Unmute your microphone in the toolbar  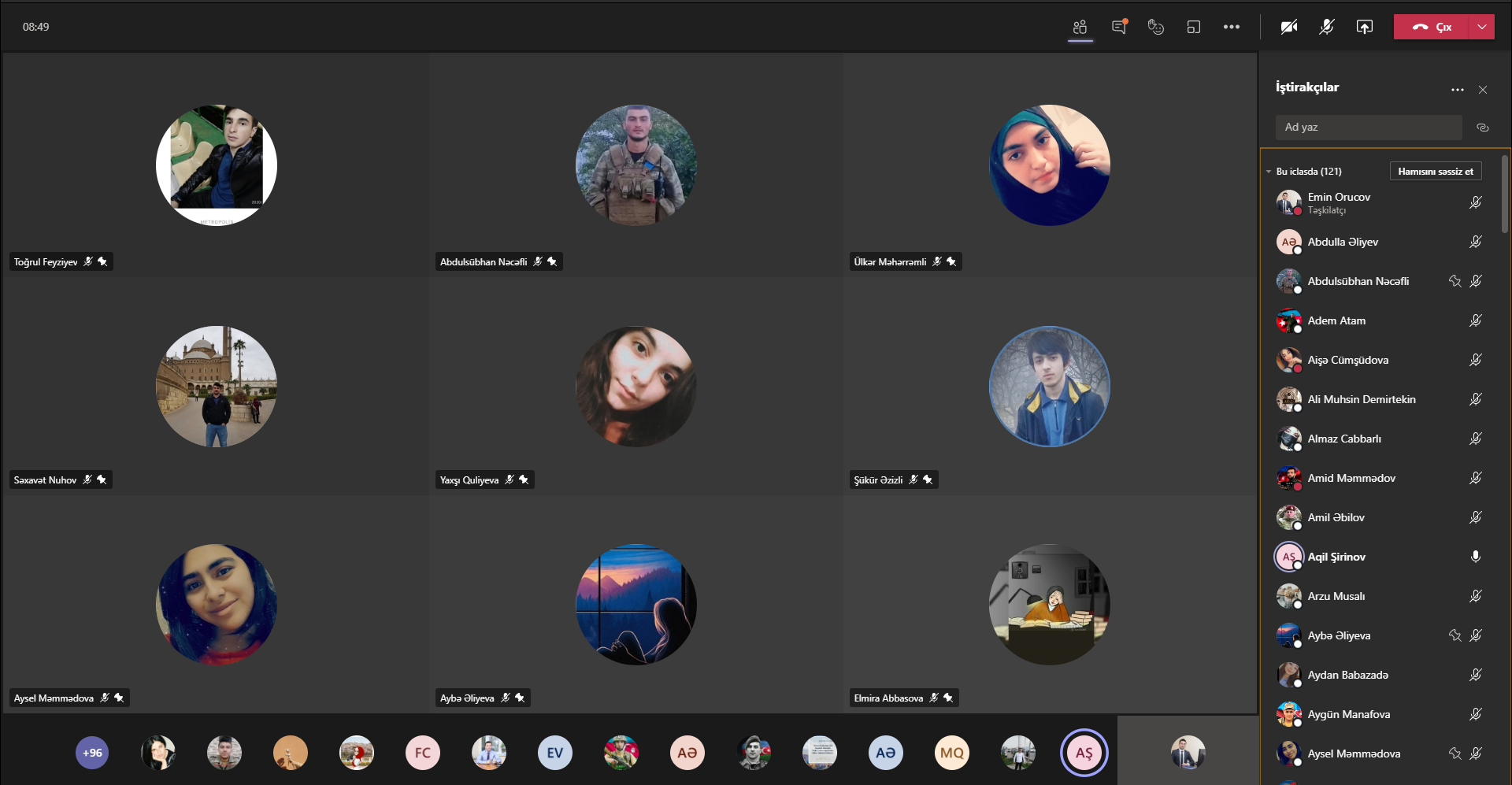1326,27
